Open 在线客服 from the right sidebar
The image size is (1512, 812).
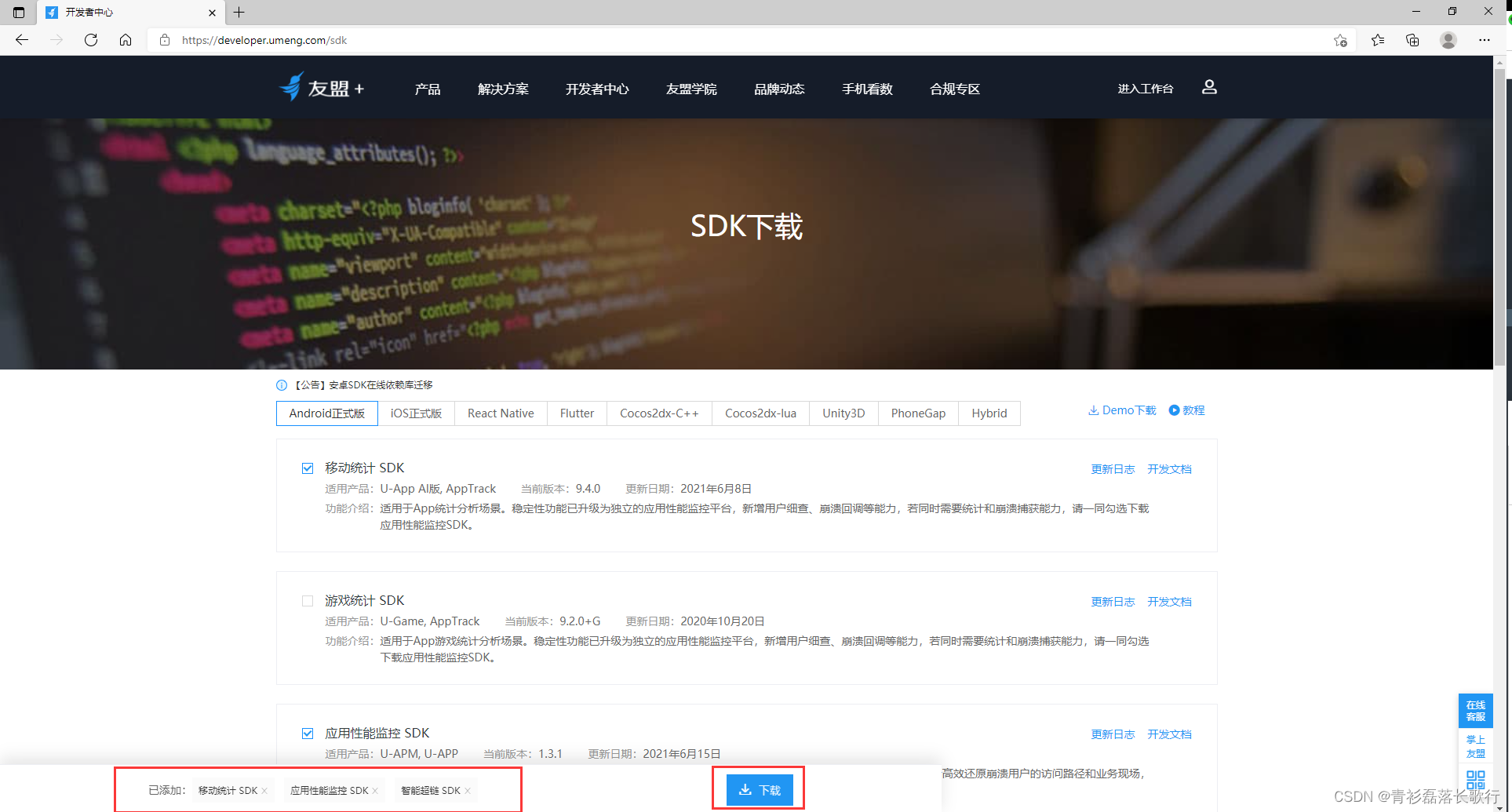[x=1476, y=711]
